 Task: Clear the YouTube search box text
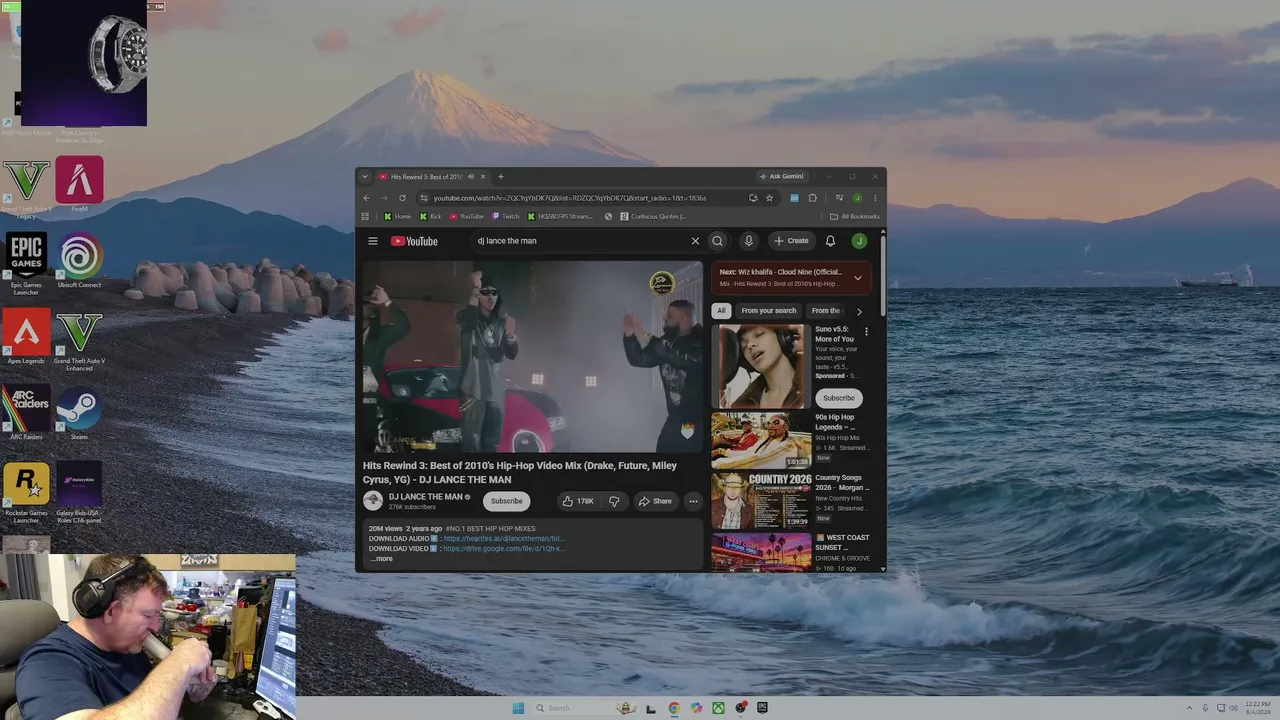click(x=695, y=241)
